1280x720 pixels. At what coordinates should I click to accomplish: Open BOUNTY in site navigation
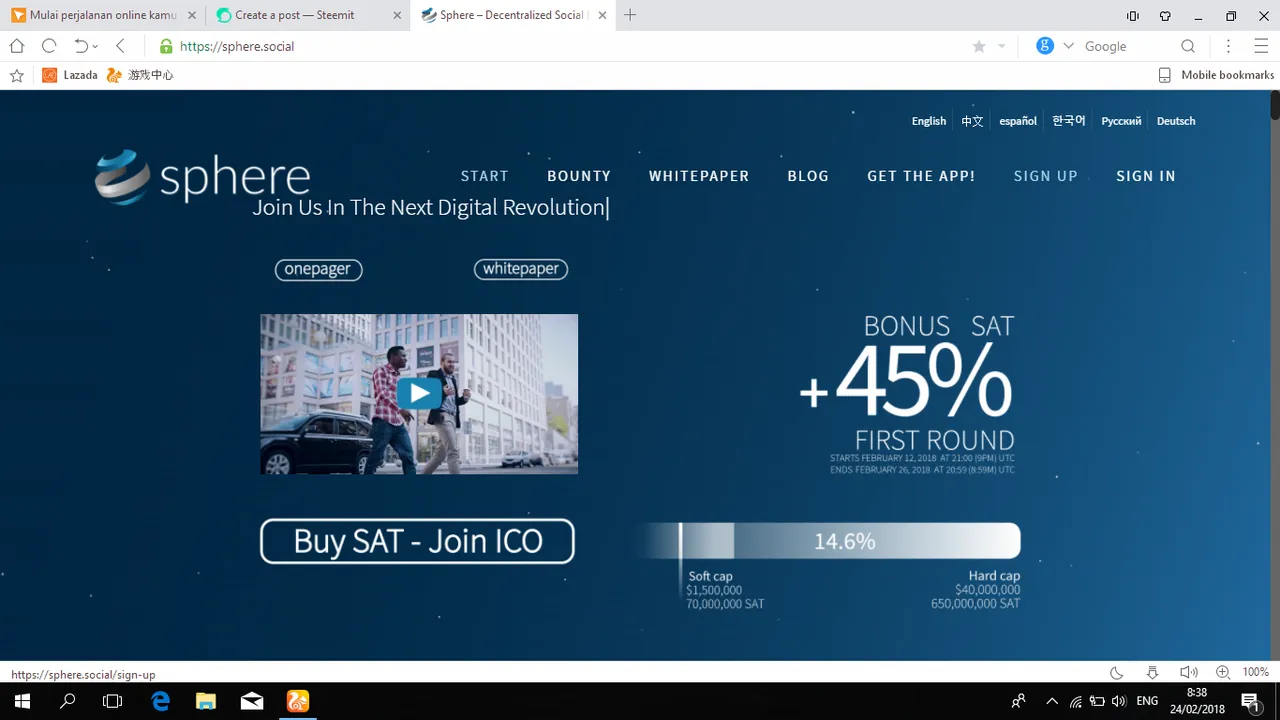tap(579, 176)
